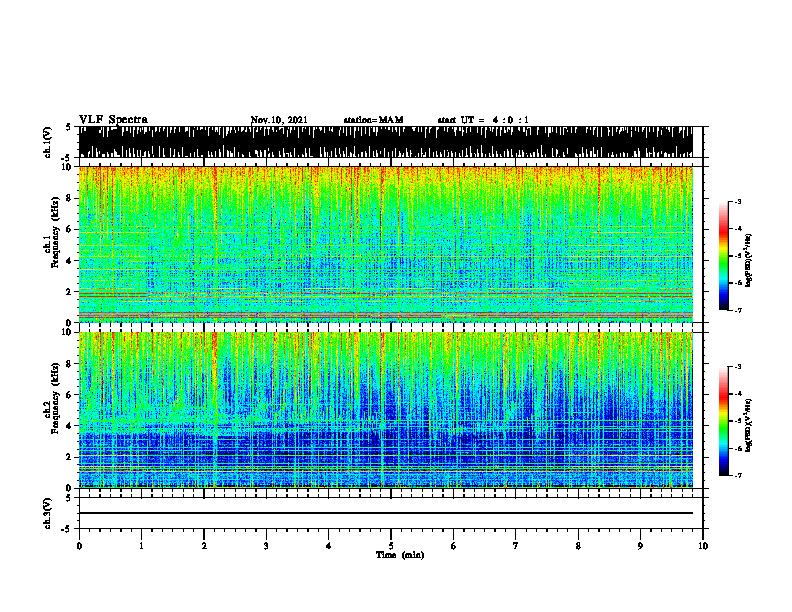Viewport: 792px width, 612px height.
Task: Click the "-3" tick on ch.1 colorbar
Action: click(737, 201)
